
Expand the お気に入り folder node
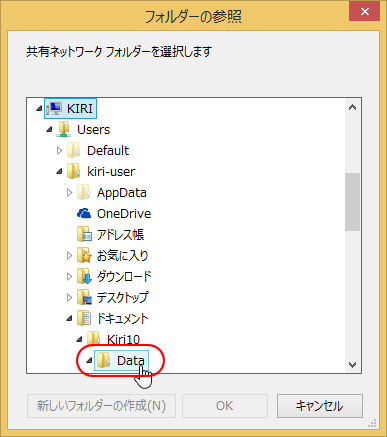click(x=69, y=256)
